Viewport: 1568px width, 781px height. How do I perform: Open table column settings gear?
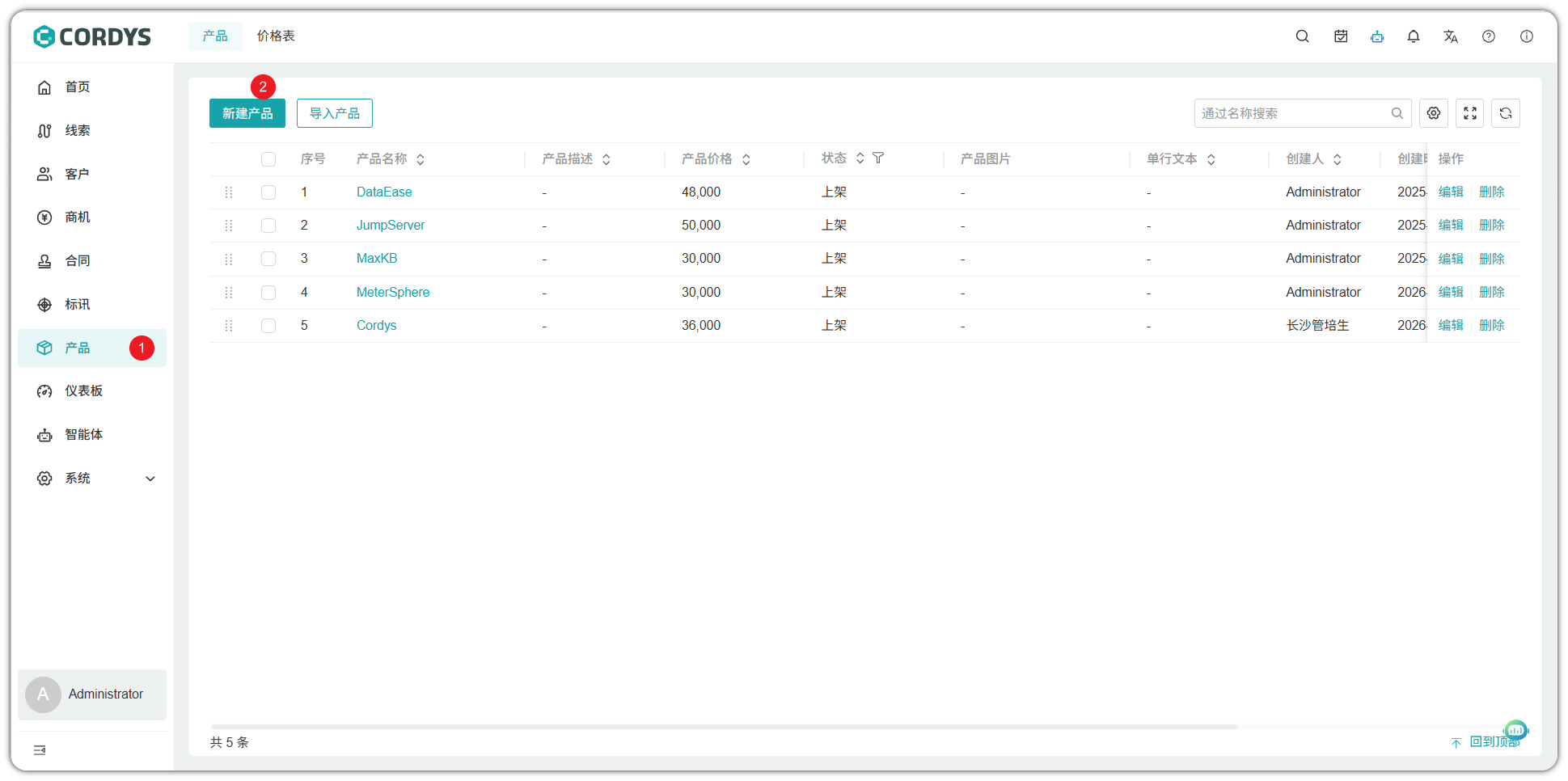tap(1434, 113)
